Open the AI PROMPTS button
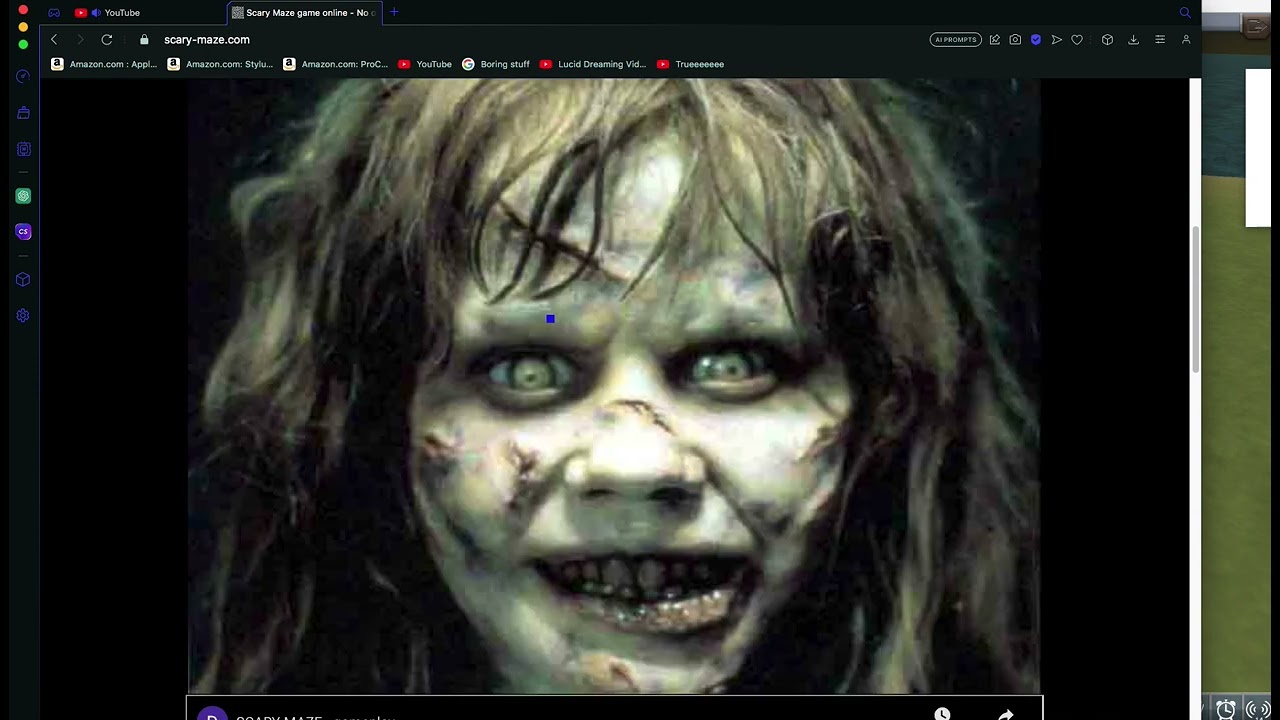This screenshot has height=720, width=1280. [x=955, y=40]
